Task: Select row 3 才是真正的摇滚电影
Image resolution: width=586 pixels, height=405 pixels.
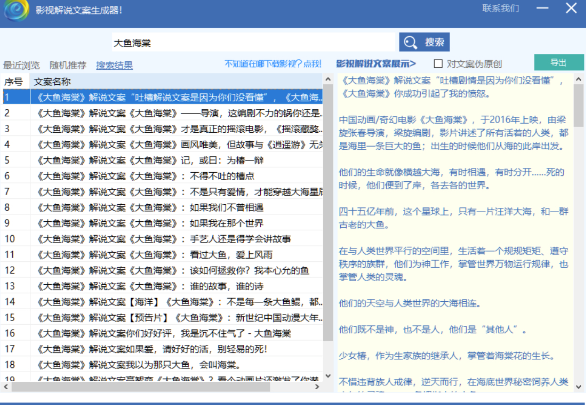Action: pos(161,129)
